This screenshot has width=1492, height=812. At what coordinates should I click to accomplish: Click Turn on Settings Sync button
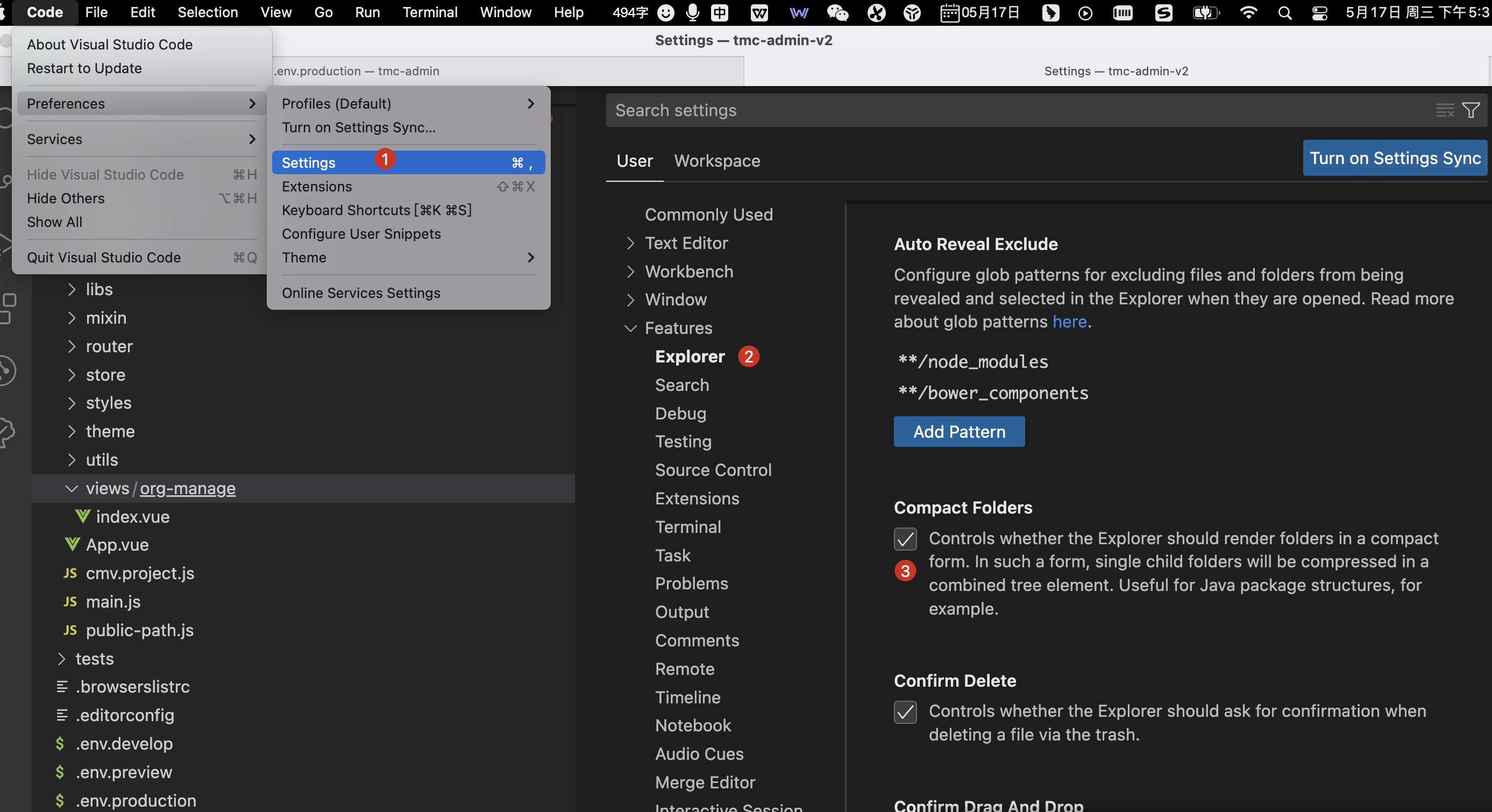click(1395, 158)
